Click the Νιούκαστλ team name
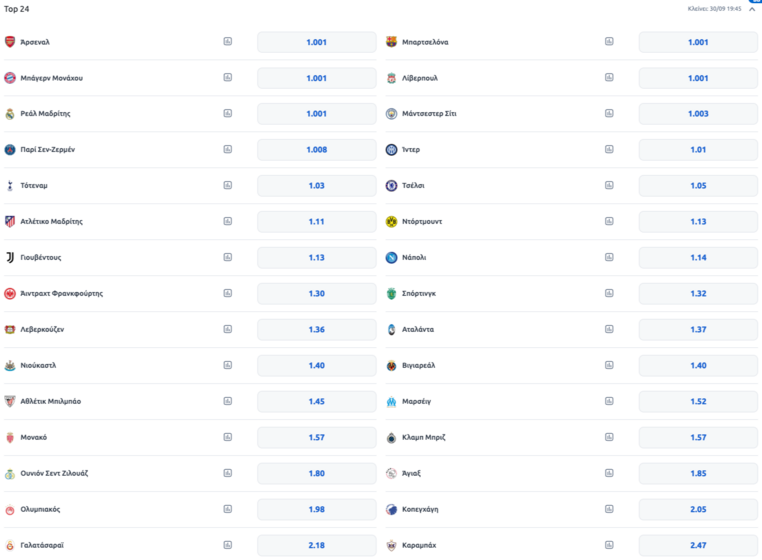 click(38, 365)
